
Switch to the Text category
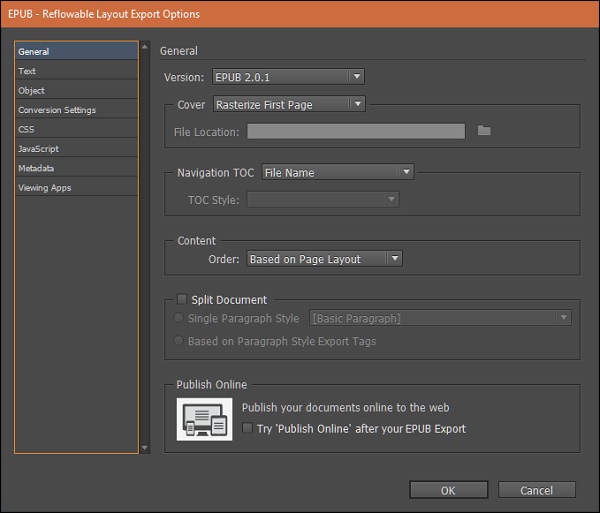point(77,71)
